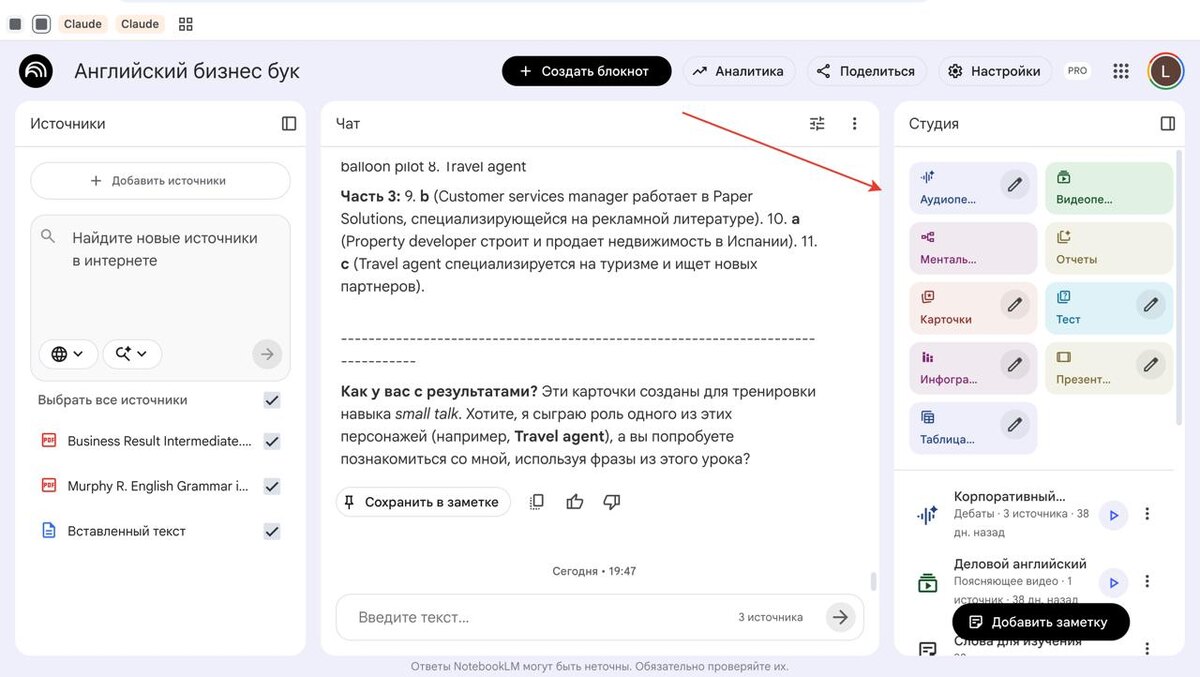Click Сохранить в заметке button
The height and width of the screenshot is (677, 1200).
click(x=423, y=502)
